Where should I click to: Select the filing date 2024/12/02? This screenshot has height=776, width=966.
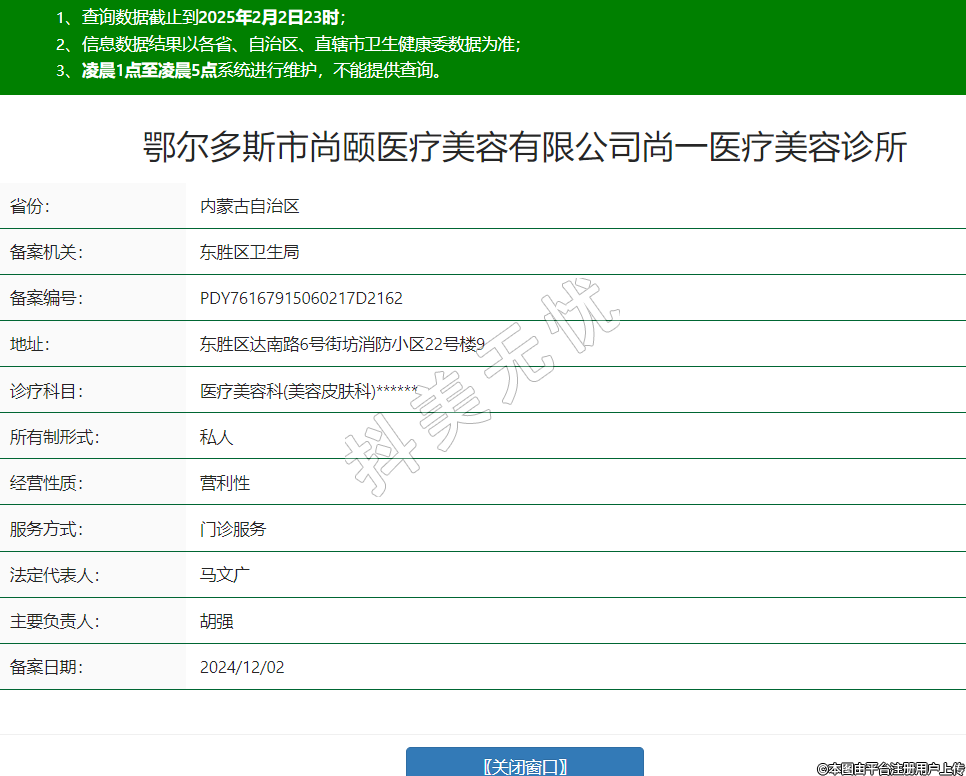pos(242,667)
